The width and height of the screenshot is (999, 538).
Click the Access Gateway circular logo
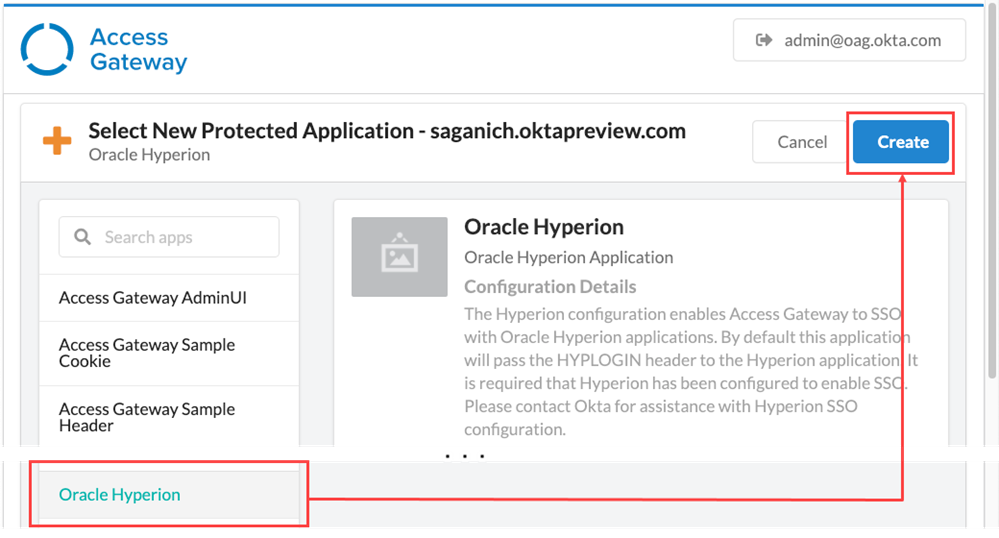click(x=47, y=49)
